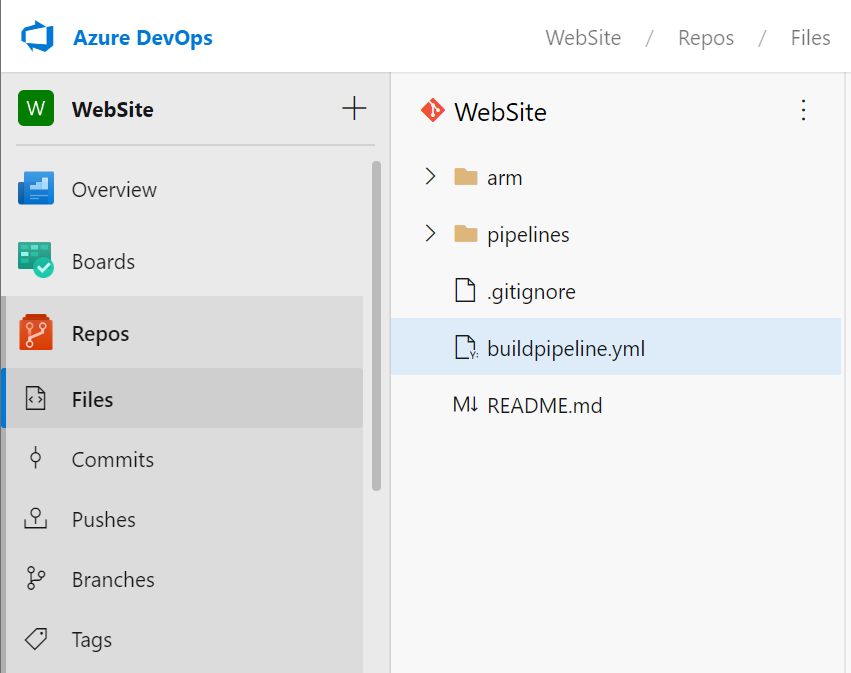Screen dimensions: 851x673
Task: Open the README.md file
Action: pyautogui.click(x=544, y=406)
